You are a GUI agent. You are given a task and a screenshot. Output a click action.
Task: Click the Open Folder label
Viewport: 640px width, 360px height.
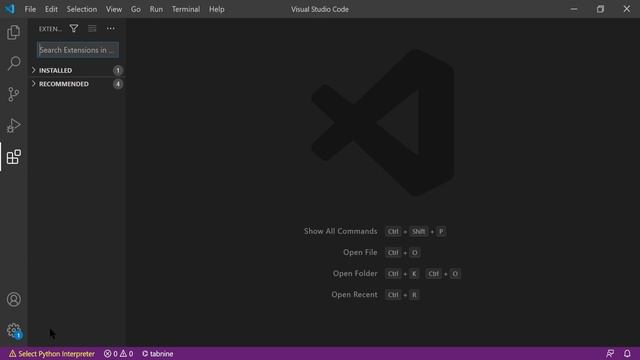355,273
